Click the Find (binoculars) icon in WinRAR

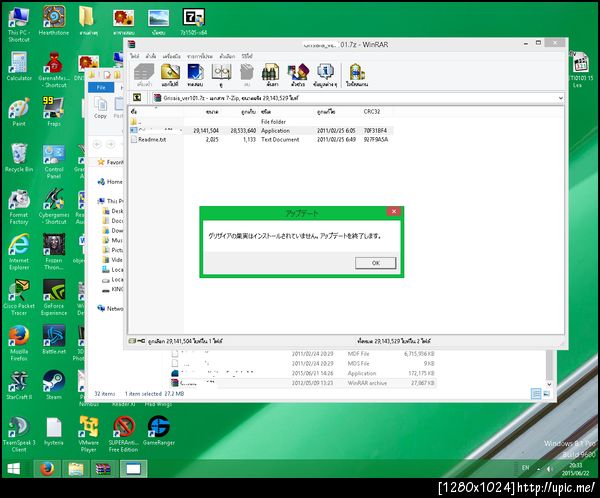(x=272, y=75)
